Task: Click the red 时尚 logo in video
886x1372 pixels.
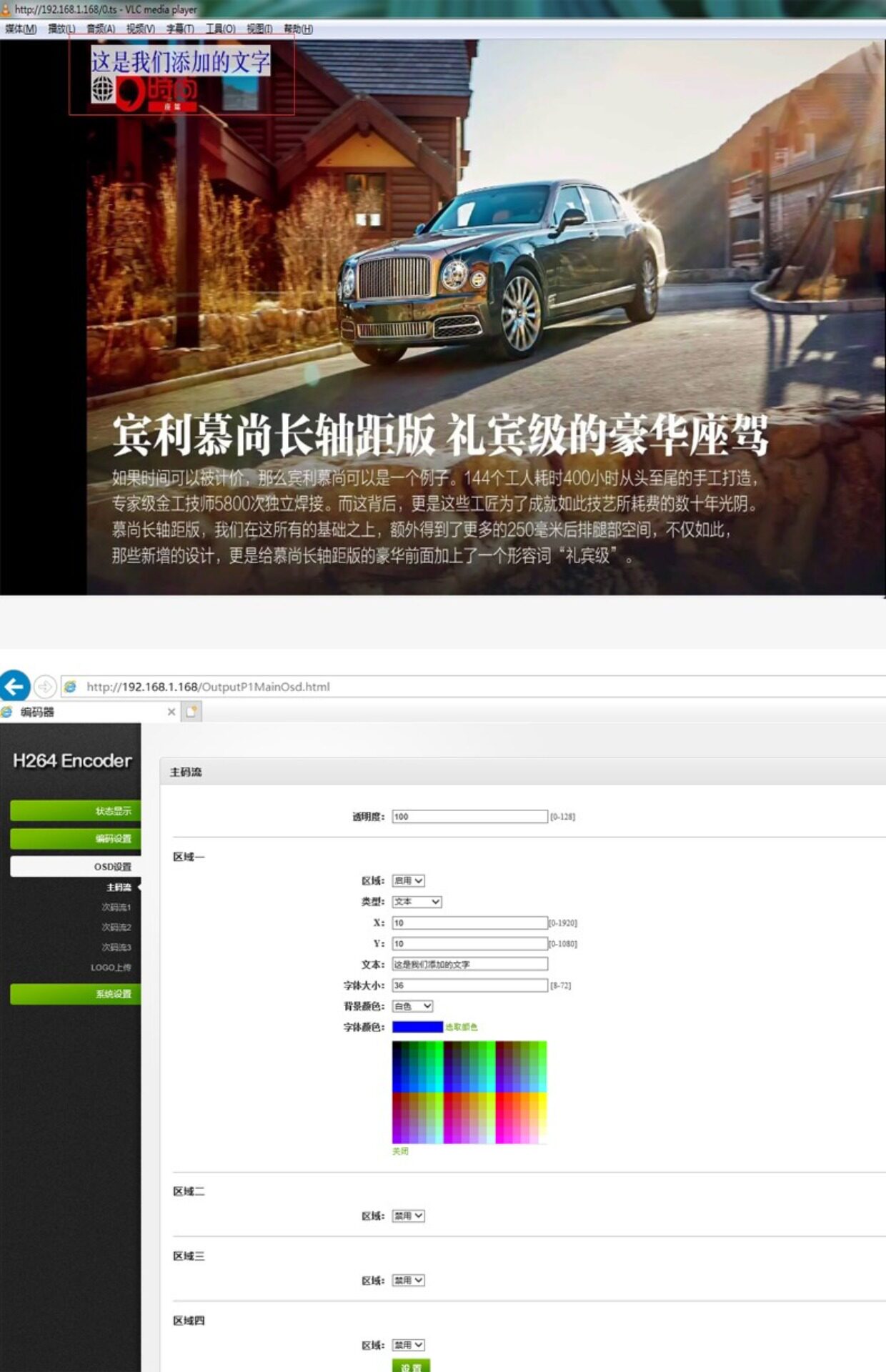Action: click(158, 94)
